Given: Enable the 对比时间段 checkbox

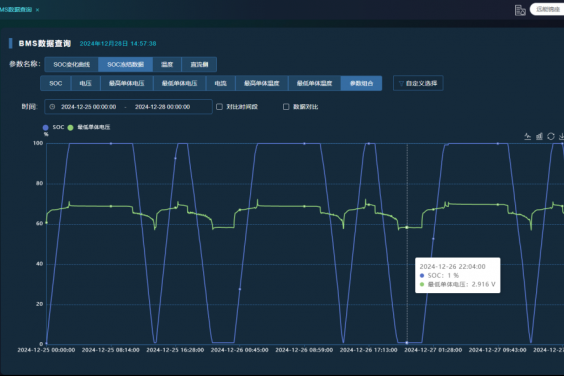Looking at the screenshot, I should [x=219, y=107].
